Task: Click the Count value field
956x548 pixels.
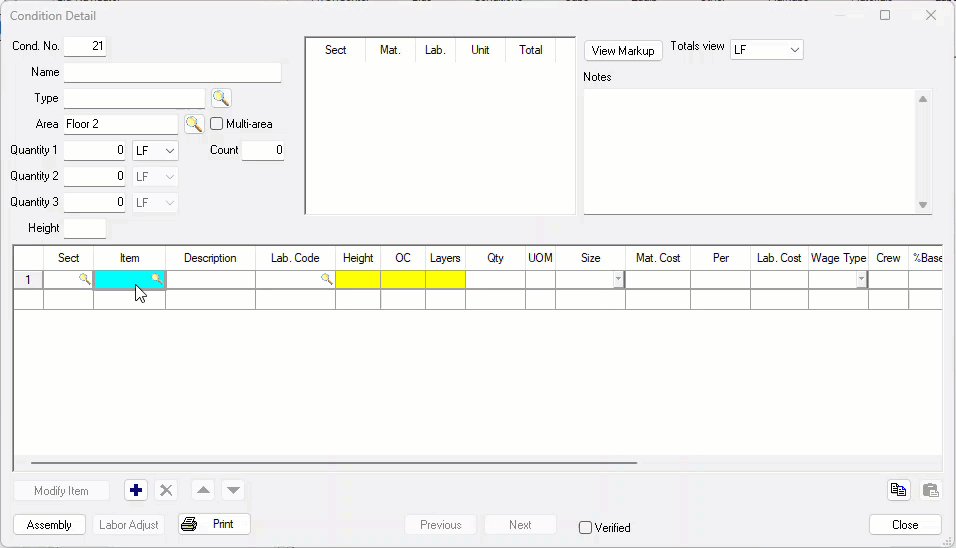Action: pos(263,150)
